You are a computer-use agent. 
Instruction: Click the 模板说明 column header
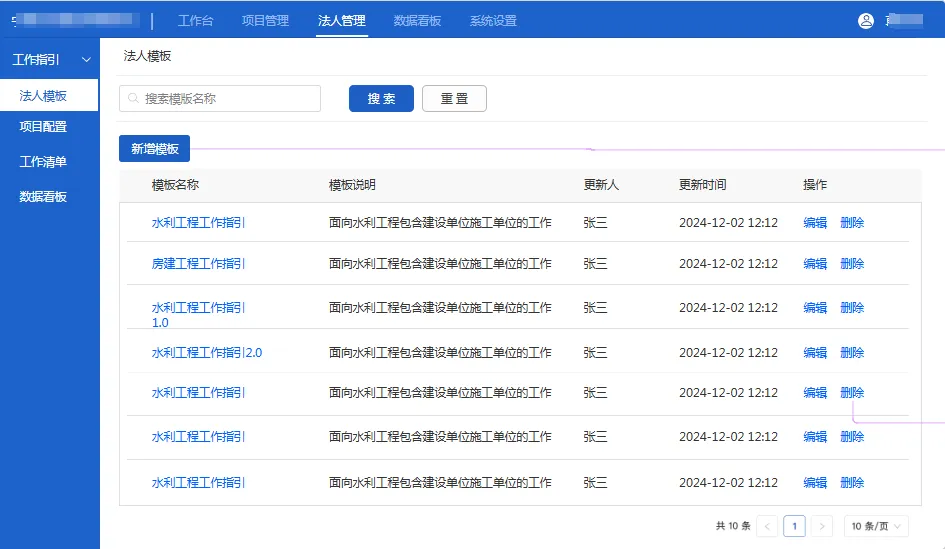352,185
